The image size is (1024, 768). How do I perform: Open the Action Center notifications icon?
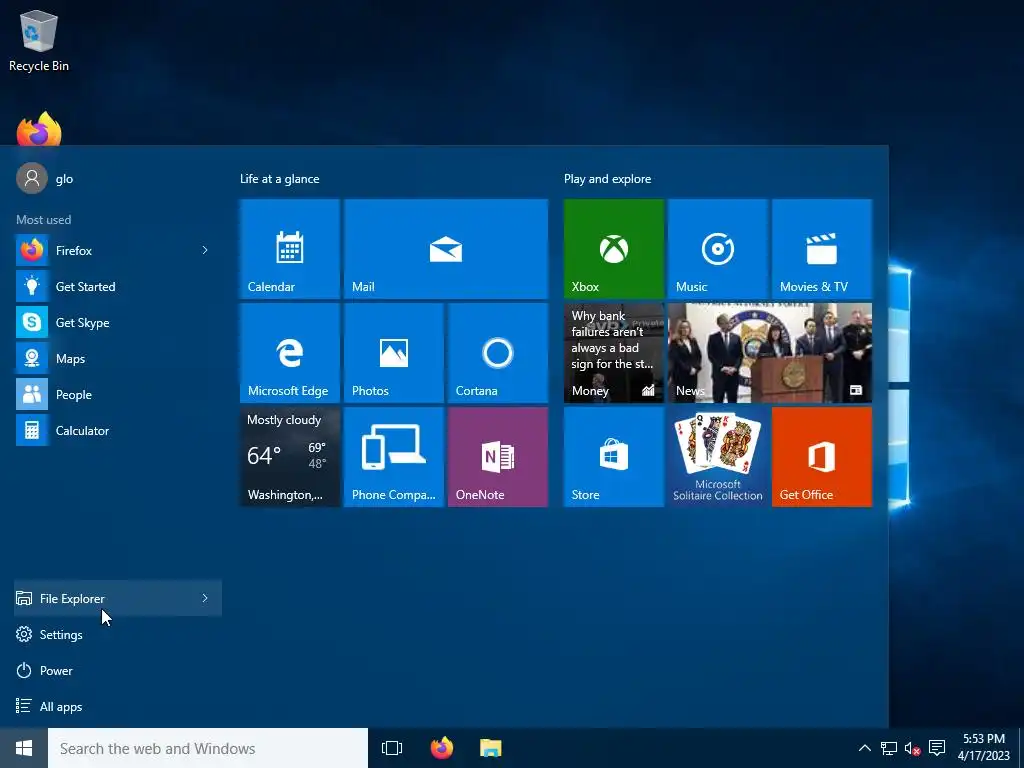[x=937, y=748]
